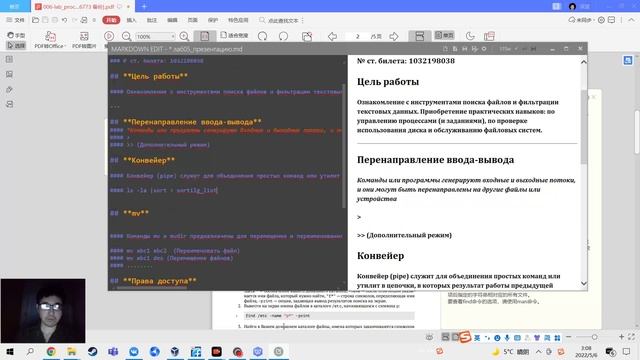
Task: Click the open folder icon
Action: point(36,20)
